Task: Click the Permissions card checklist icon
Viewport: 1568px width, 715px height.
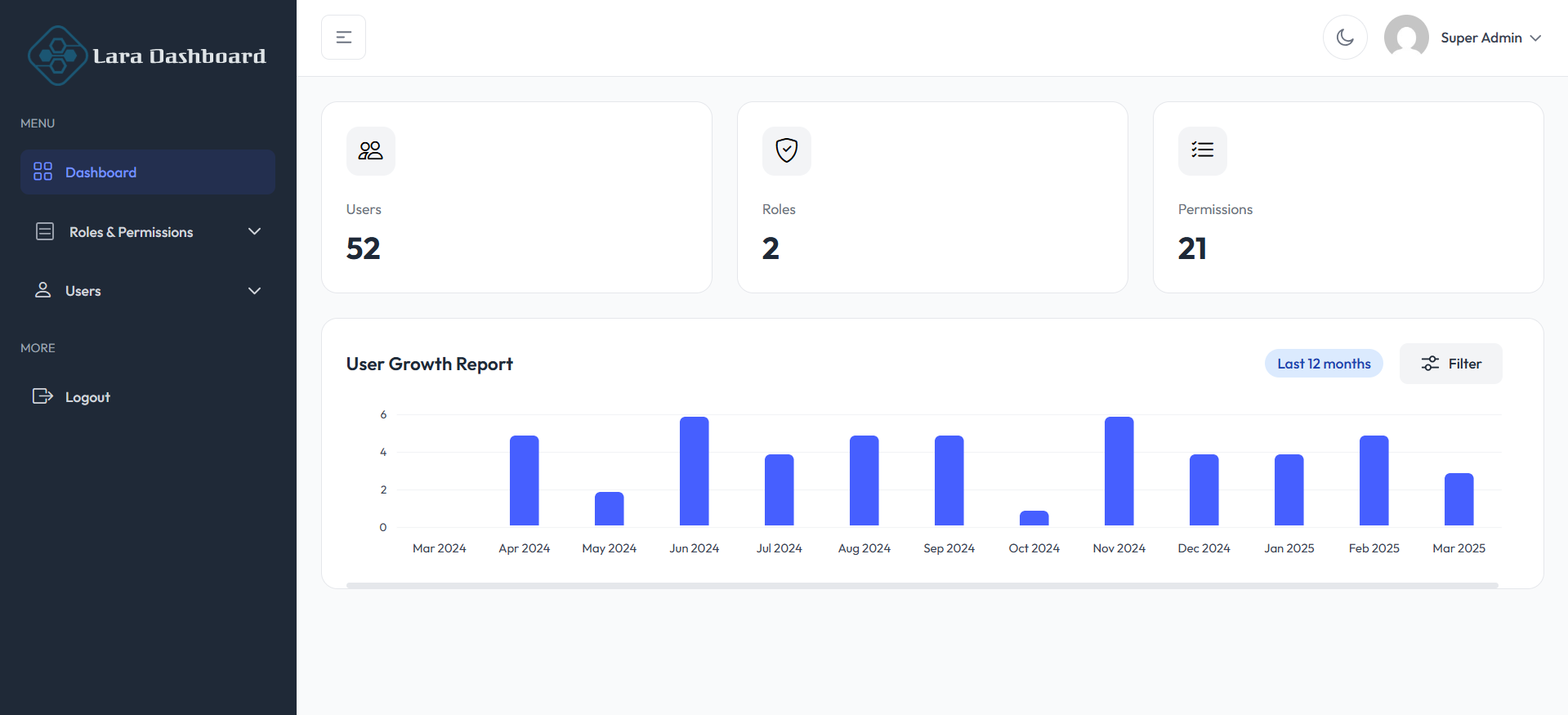Action: click(x=1203, y=150)
